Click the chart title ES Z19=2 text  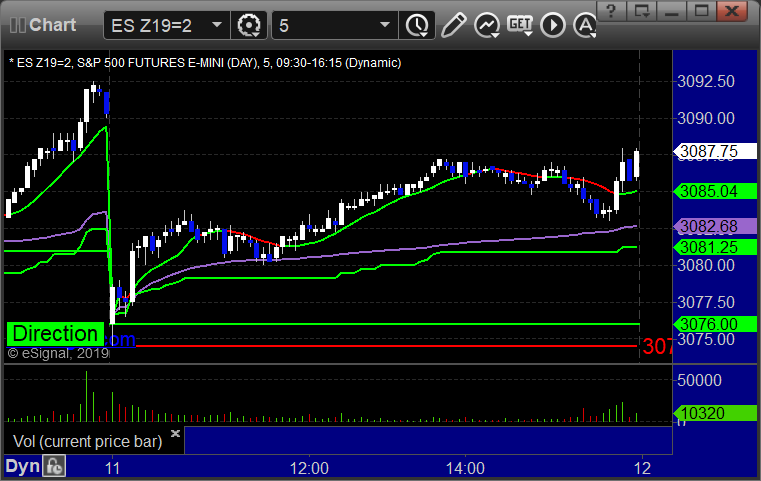205,63
